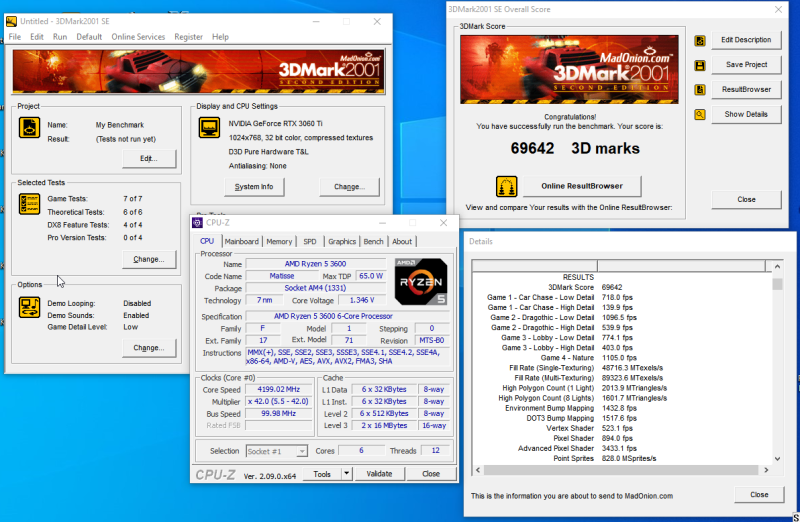Viewport: 800px width, 522px height.
Task: Click the Edit Description button
Action: pos(746,40)
